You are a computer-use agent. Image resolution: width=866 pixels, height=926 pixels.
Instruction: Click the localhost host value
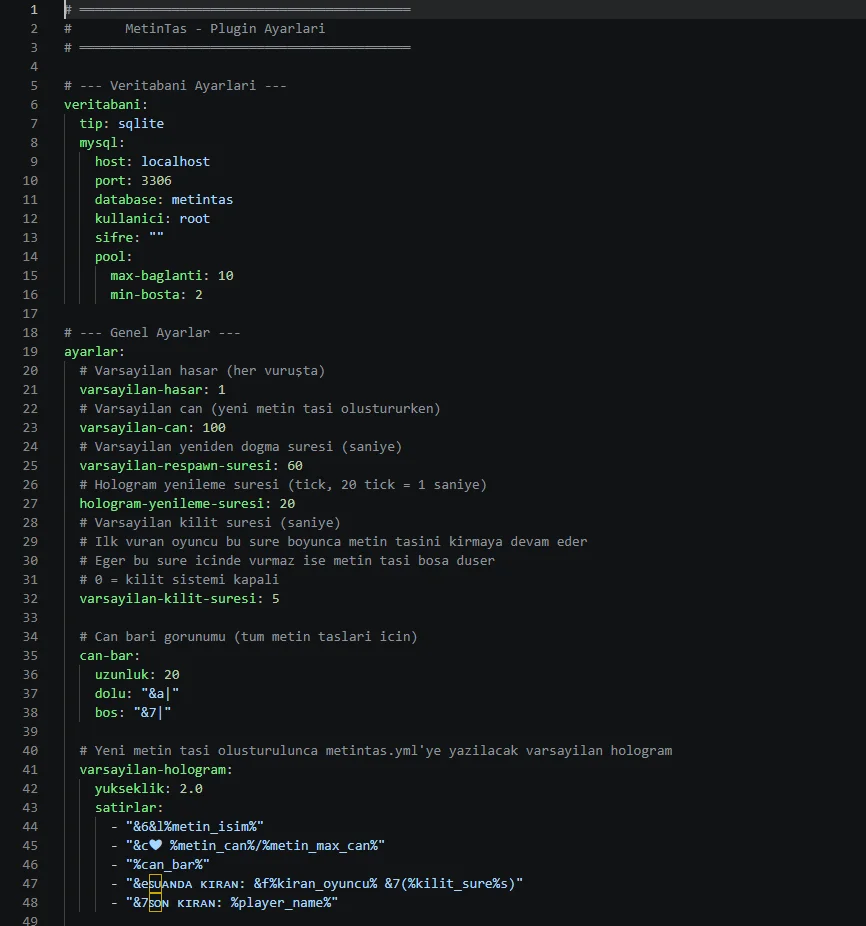175,162
